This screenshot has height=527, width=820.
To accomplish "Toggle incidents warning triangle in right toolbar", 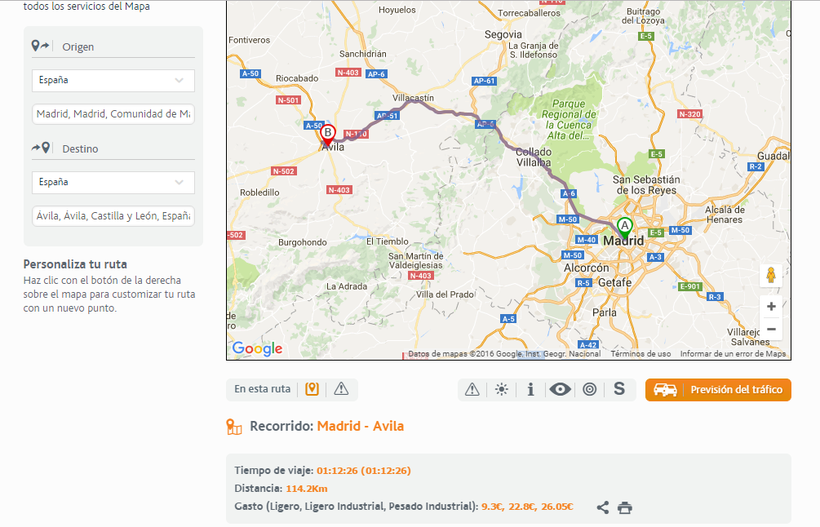I will [x=472, y=389].
